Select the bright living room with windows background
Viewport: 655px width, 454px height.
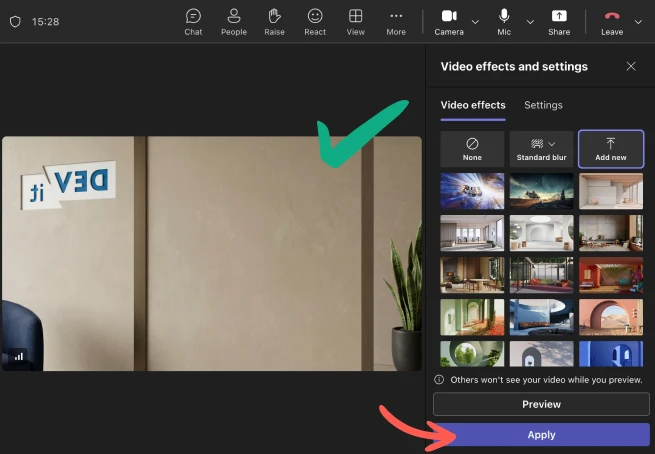tap(472, 233)
